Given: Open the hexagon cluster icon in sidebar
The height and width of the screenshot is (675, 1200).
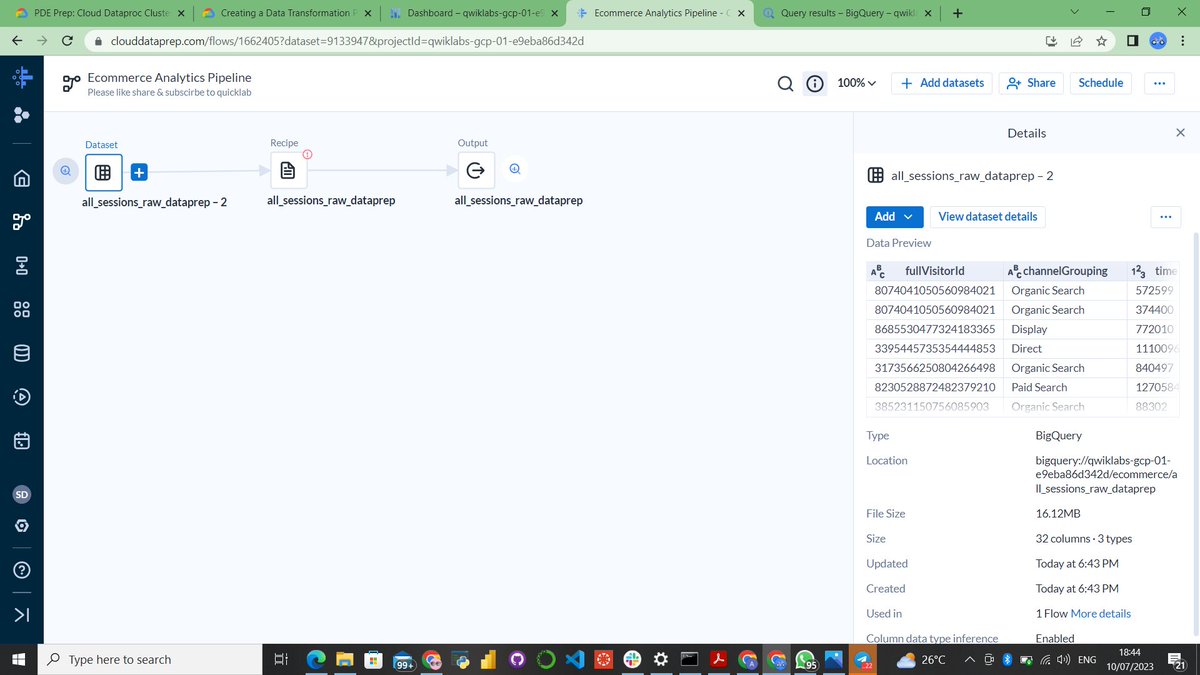Looking at the screenshot, I should 22,114.
